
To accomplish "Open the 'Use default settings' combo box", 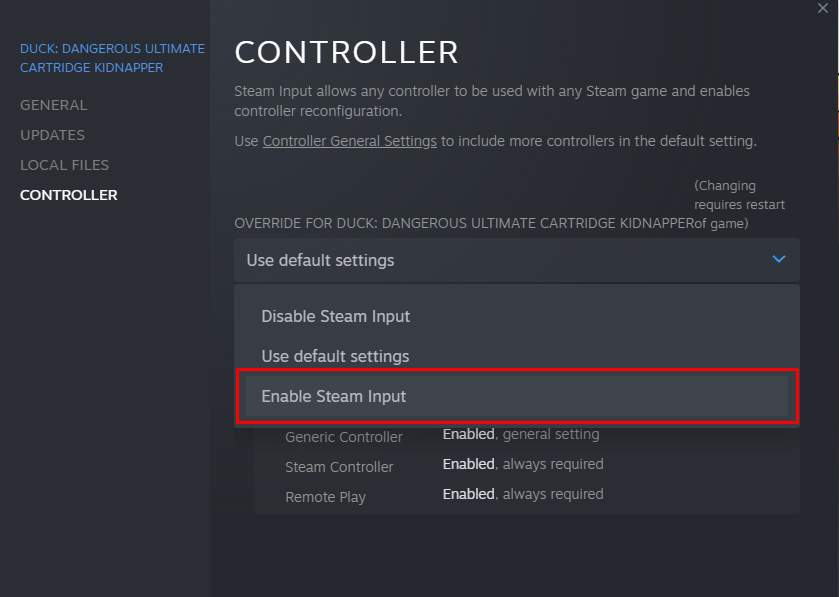I will point(516,260).
